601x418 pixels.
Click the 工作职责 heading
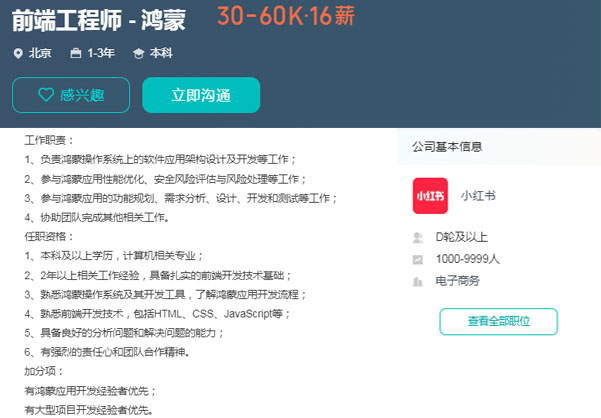(x=48, y=140)
